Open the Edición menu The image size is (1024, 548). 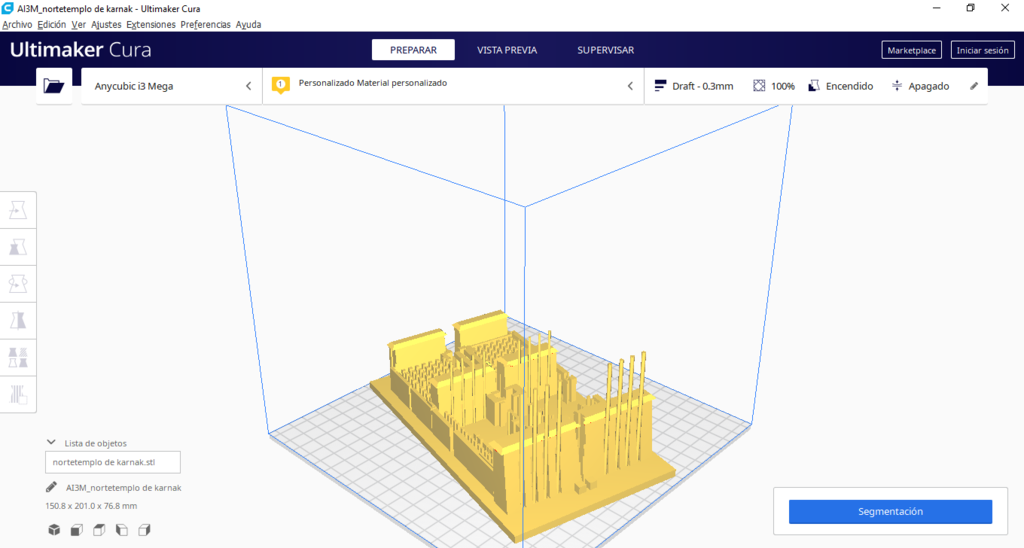coord(52,24)
